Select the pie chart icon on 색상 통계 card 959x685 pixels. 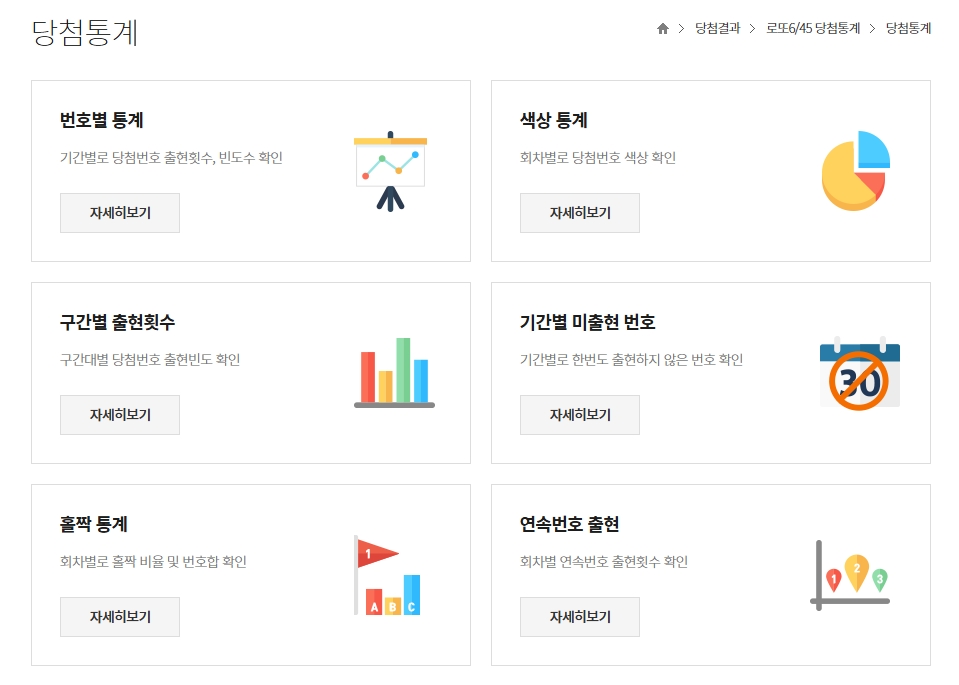pyautogui.click(x=855, y=170)
